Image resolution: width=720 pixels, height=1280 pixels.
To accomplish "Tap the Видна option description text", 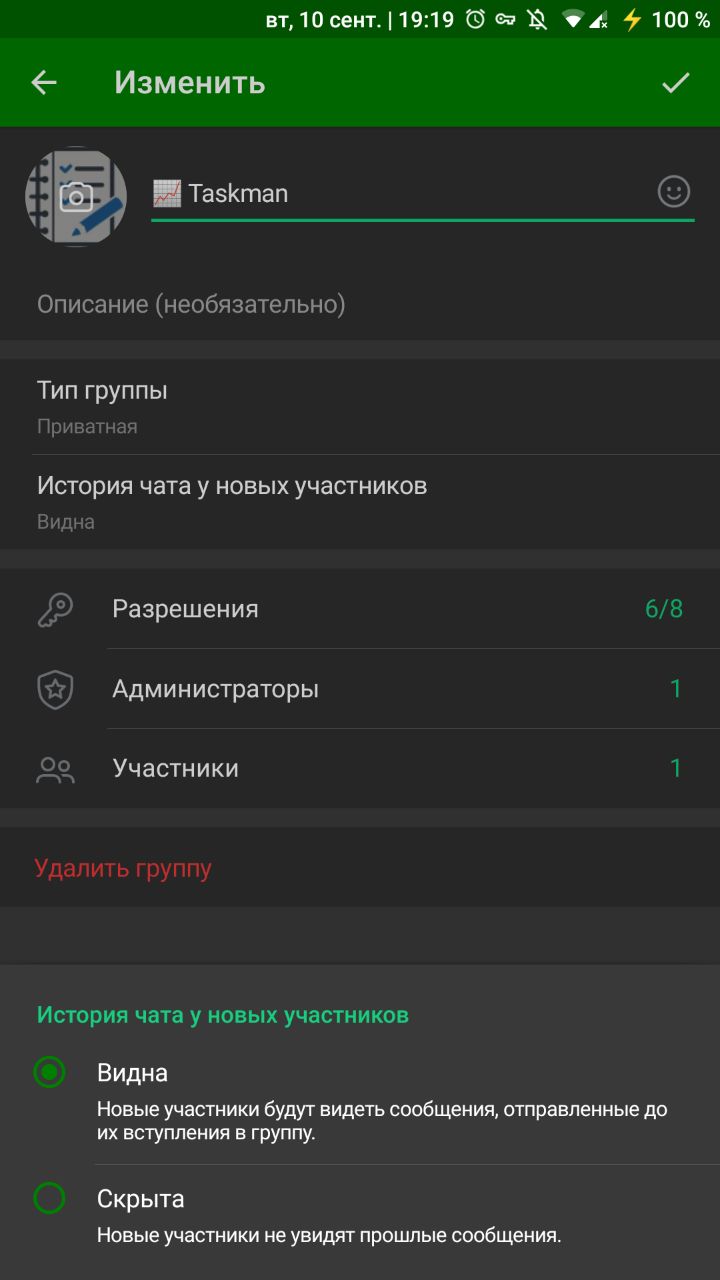I will 381,1121.
